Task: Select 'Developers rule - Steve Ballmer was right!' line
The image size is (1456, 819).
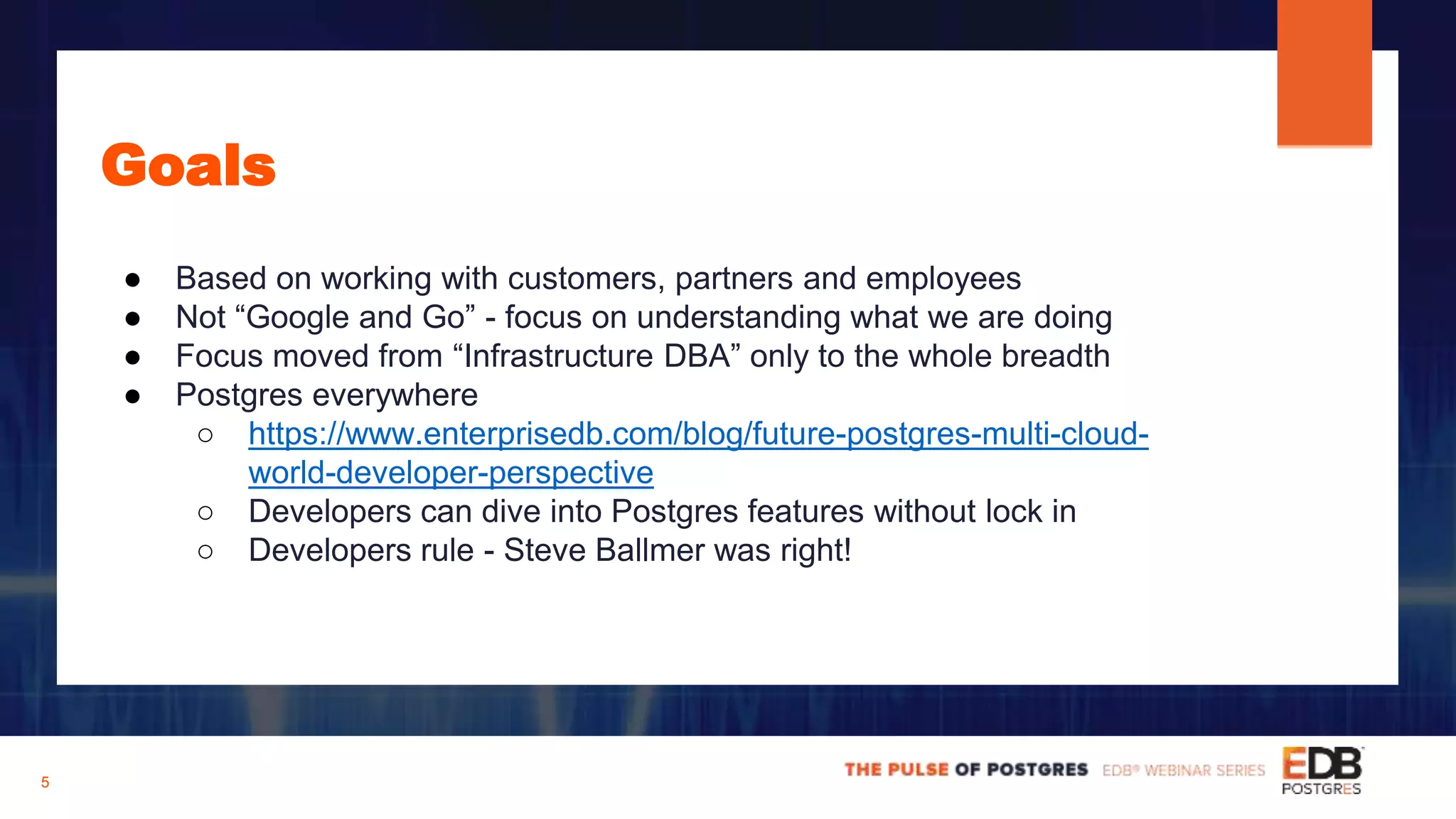Action: coord(550,550)
